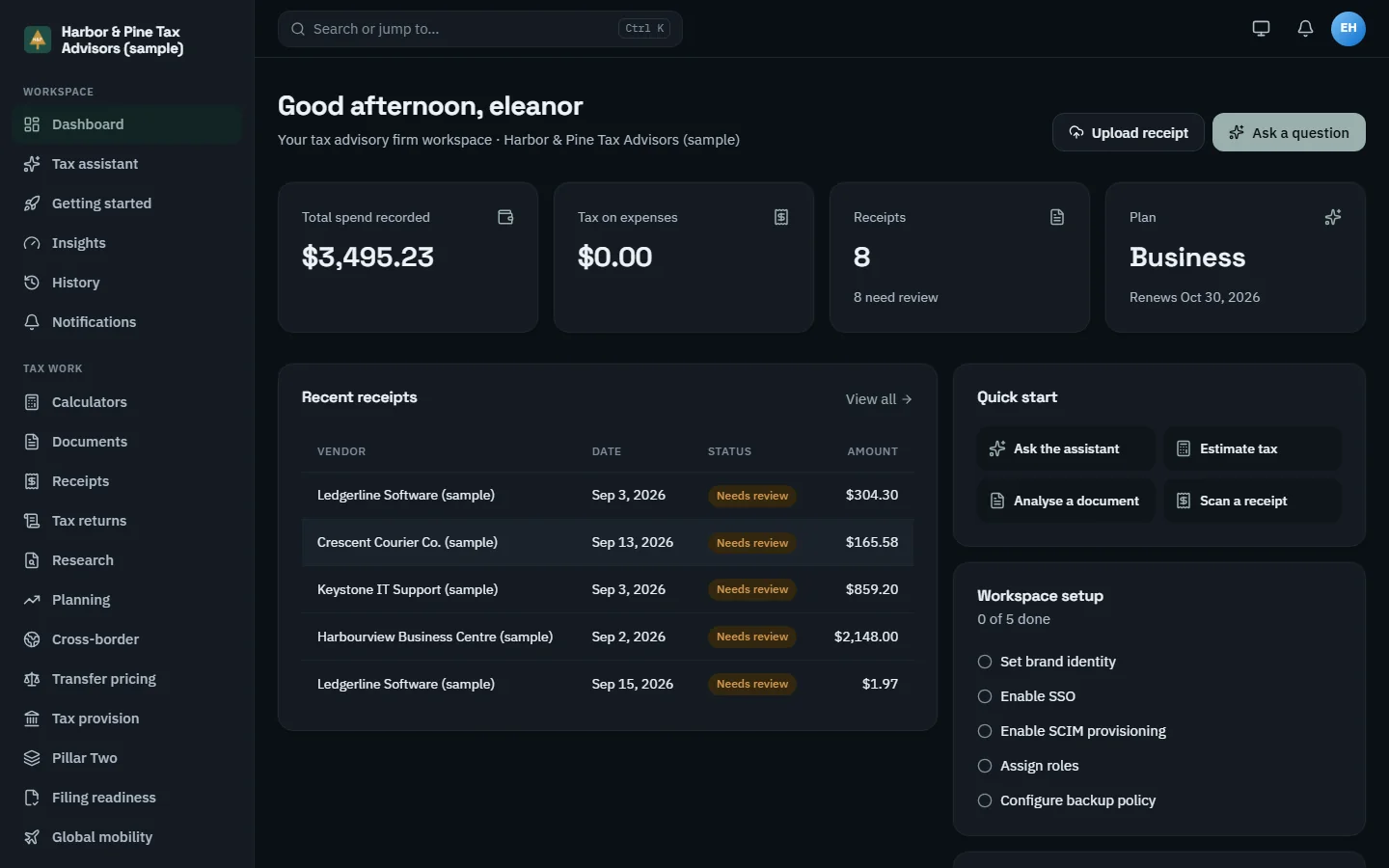Click the Global mobility plane icon
Screen dimensions: 1389x868
coord(32,837)
